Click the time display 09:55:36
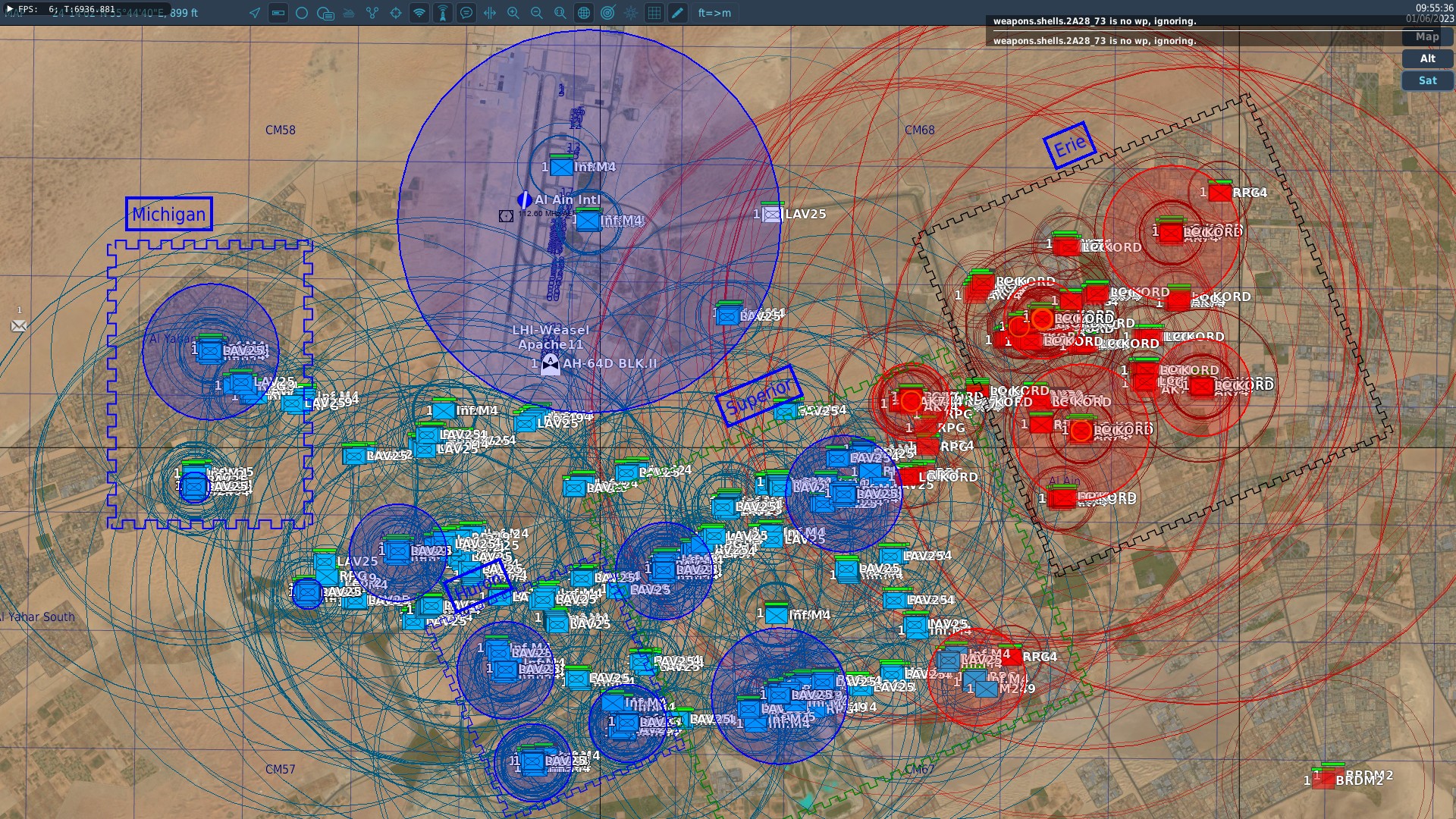 1434,8
